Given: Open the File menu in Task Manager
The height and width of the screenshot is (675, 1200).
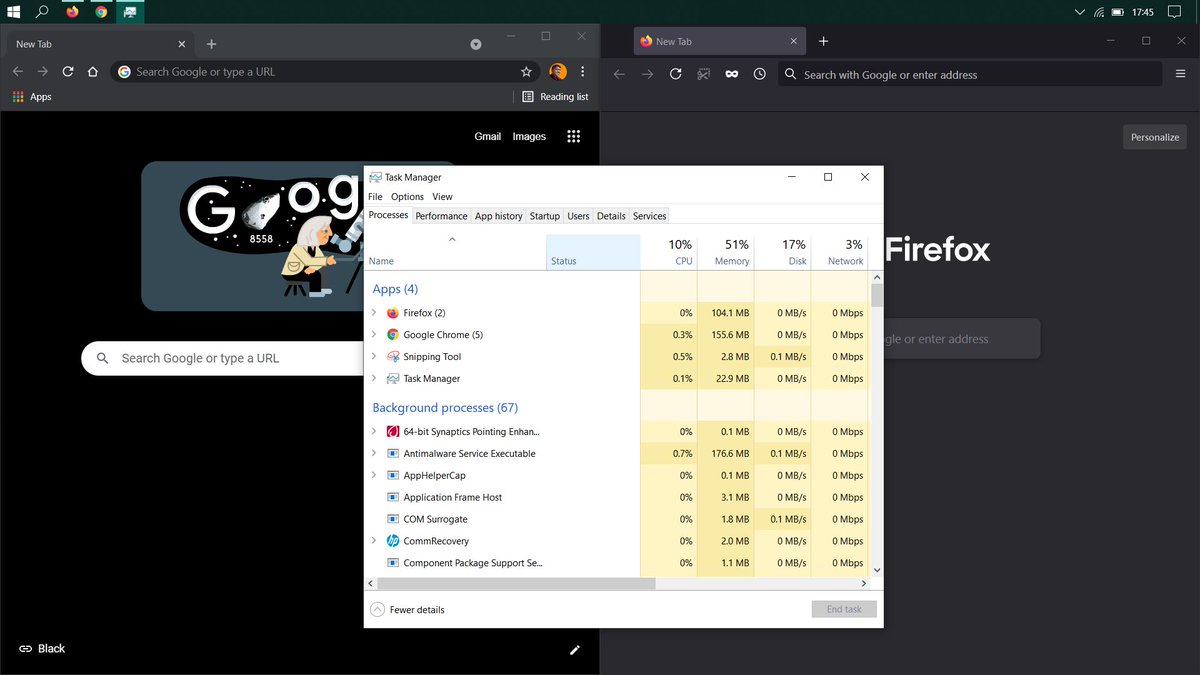Looking at the screenshot, I should click(x=375, y=197).
